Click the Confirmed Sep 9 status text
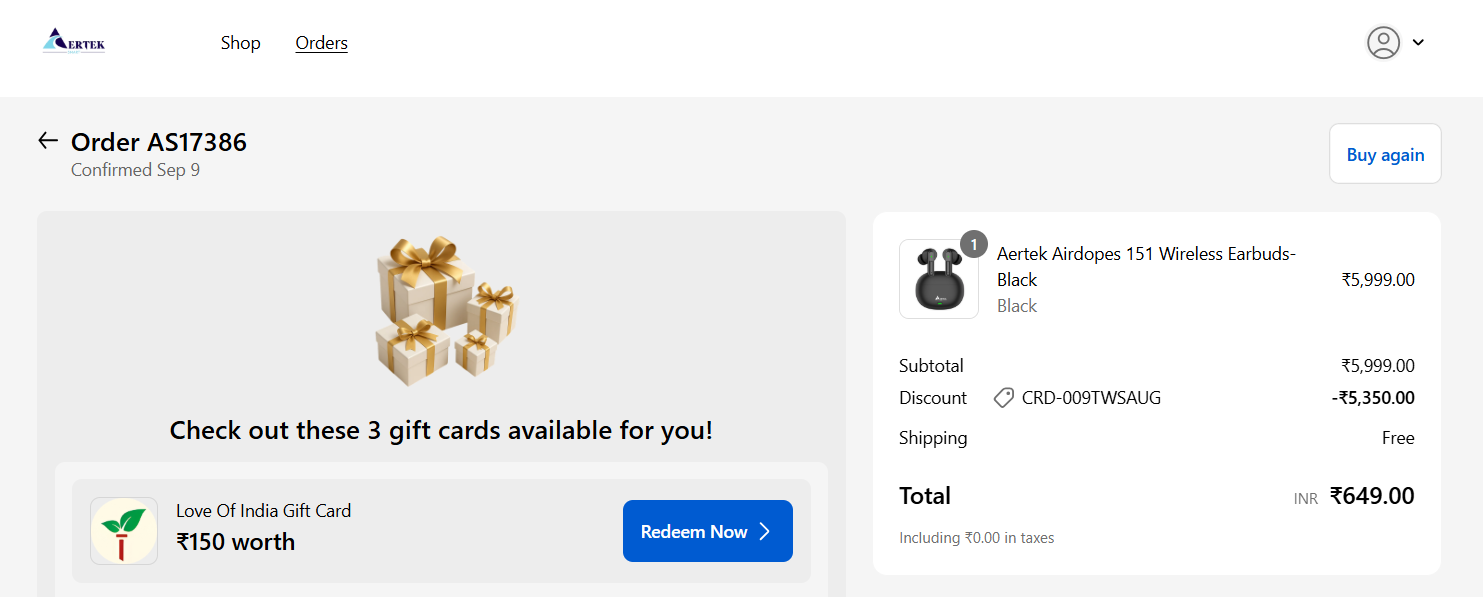 point(135,170)
